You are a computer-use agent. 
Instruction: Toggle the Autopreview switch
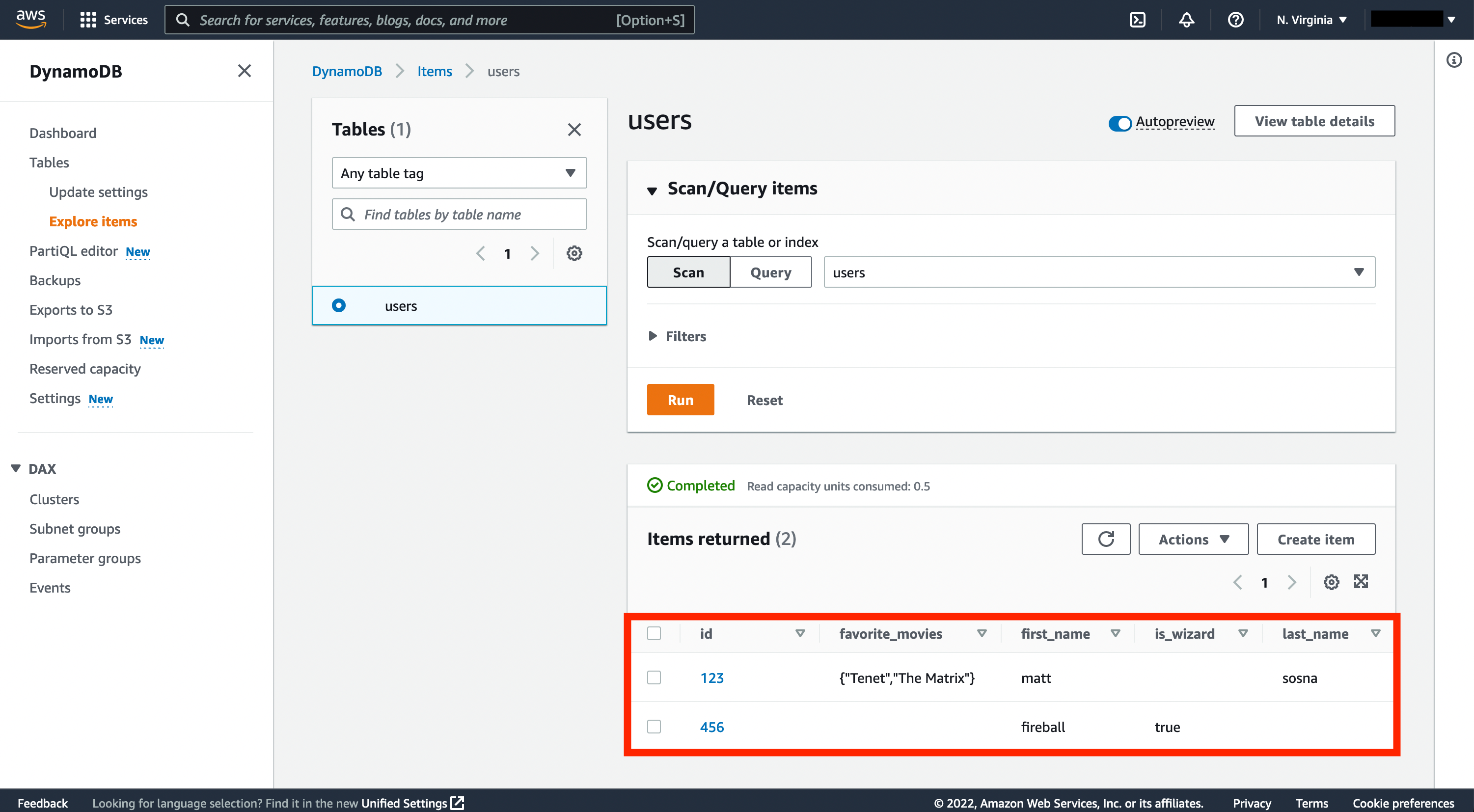1119,122
